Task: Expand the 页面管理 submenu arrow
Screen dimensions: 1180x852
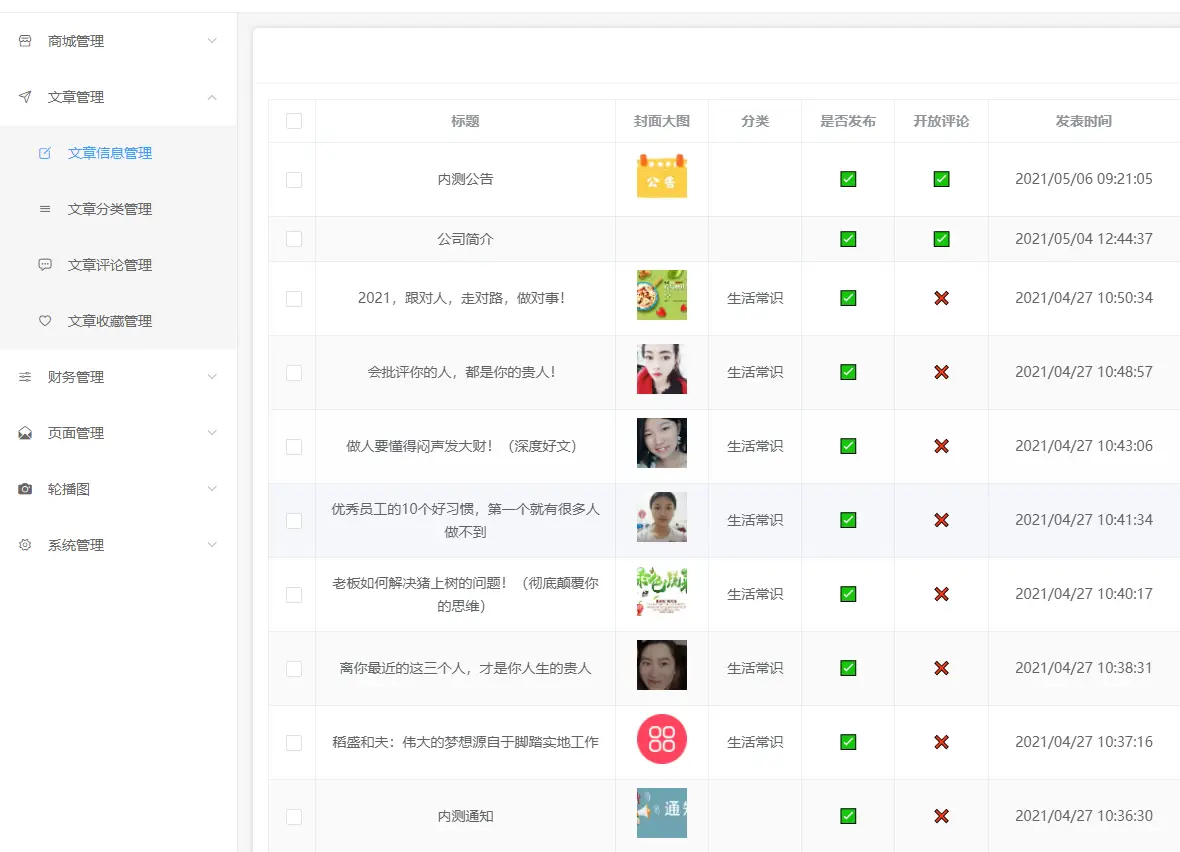Action: pos(212,433)
